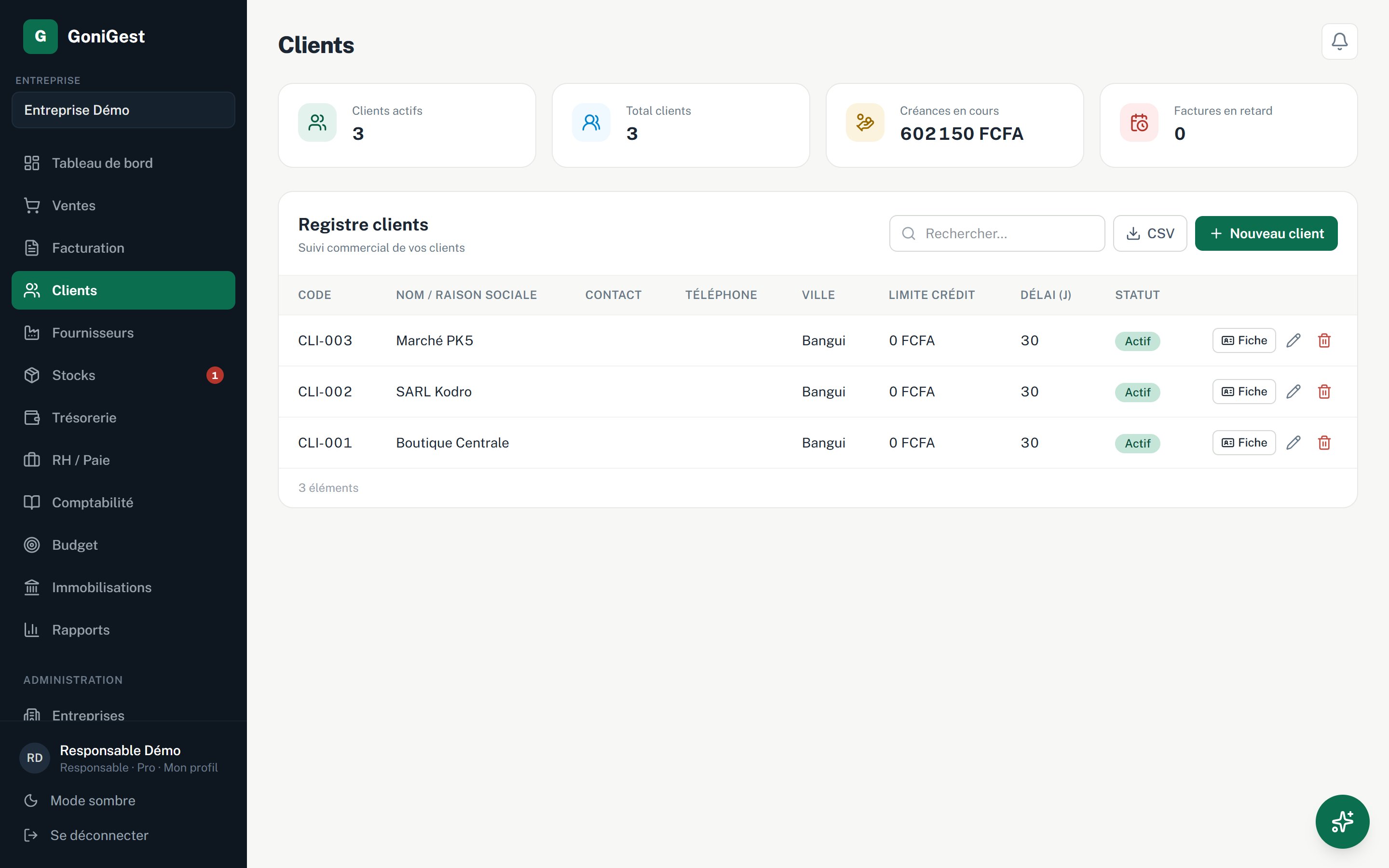This screenshot has width=1389, height=868.
Task: Click the search magnifier icon
Action: point(909,234)
